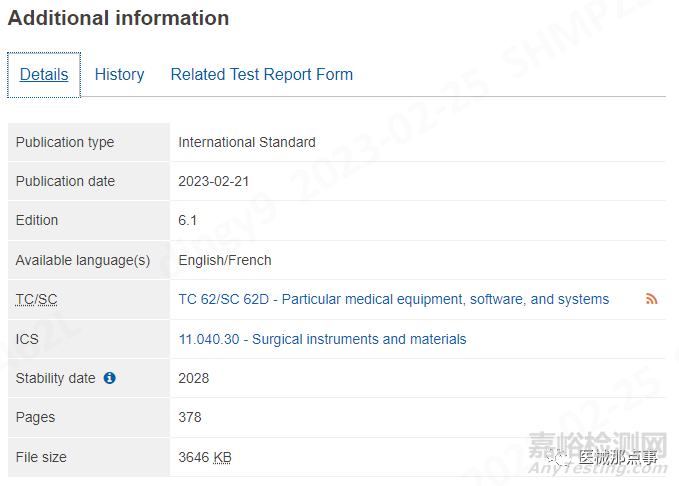
Task: Click the Additional information heading
Action: pyautogui.click(x=118, y=18)
